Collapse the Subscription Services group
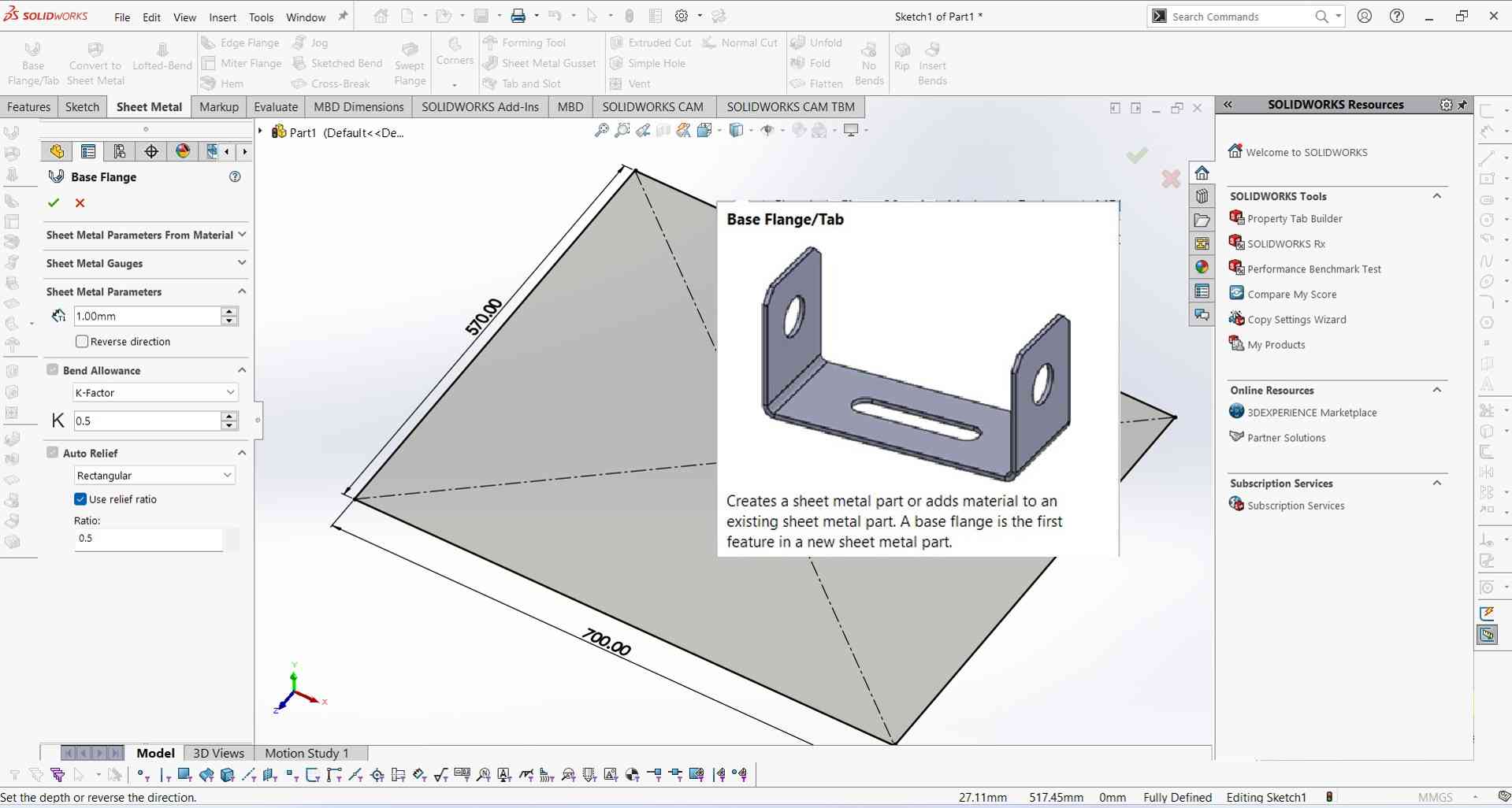1512x808 pixels. click(x=1437, y=483)
